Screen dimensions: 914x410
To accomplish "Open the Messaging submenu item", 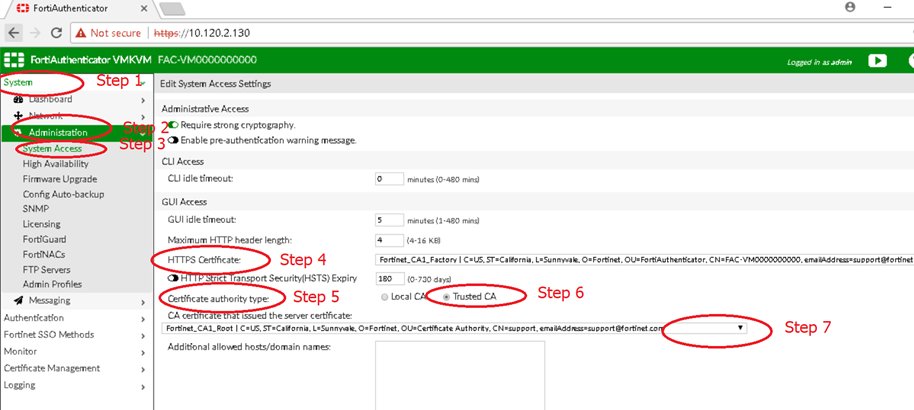I will (x=50, y=300).
